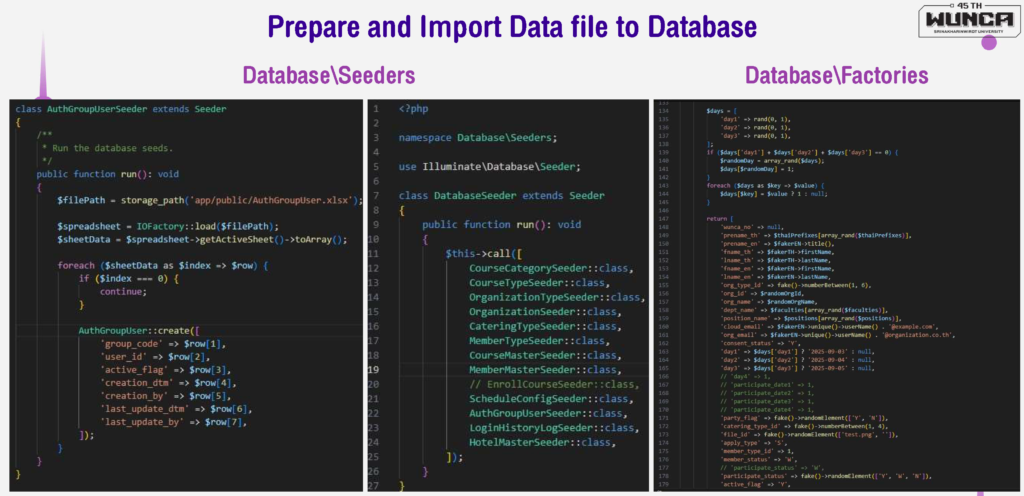Select the 'continue;' statement
The width and height of the screenshot is (1024, 496).
123,292
